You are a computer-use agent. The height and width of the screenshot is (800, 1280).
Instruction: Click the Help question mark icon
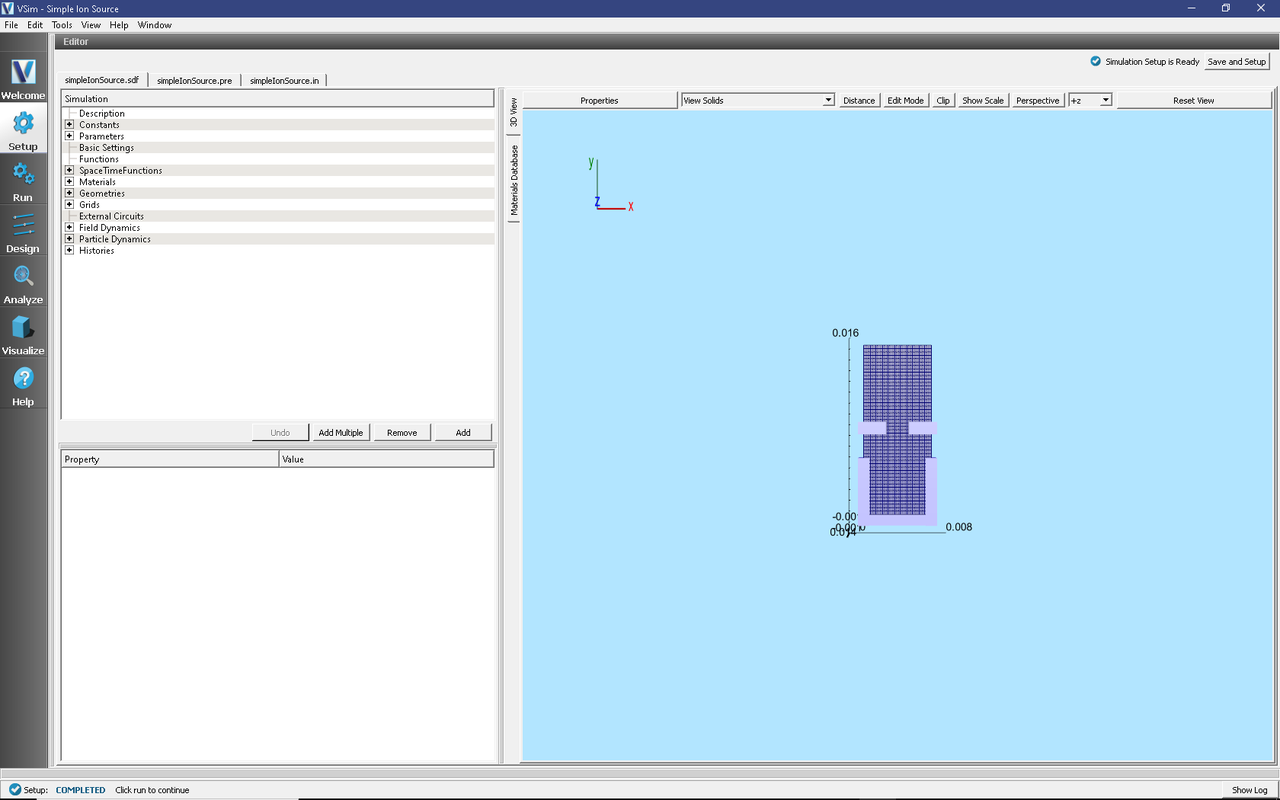23,379
